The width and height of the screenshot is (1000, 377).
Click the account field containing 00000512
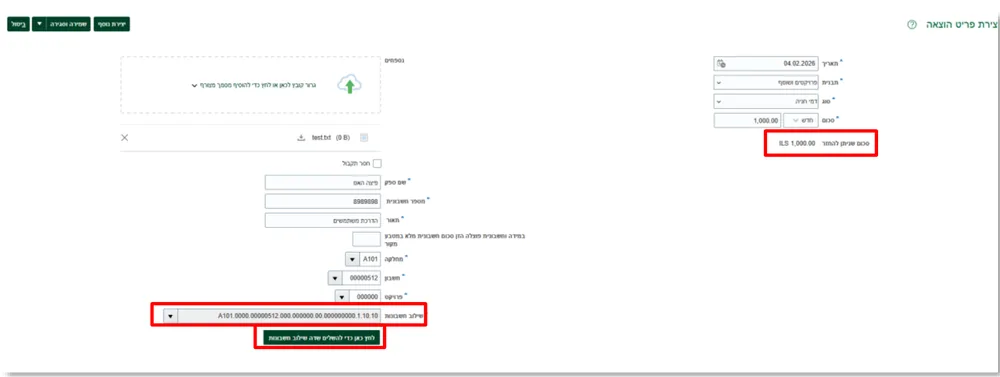(x=361, y=278)
